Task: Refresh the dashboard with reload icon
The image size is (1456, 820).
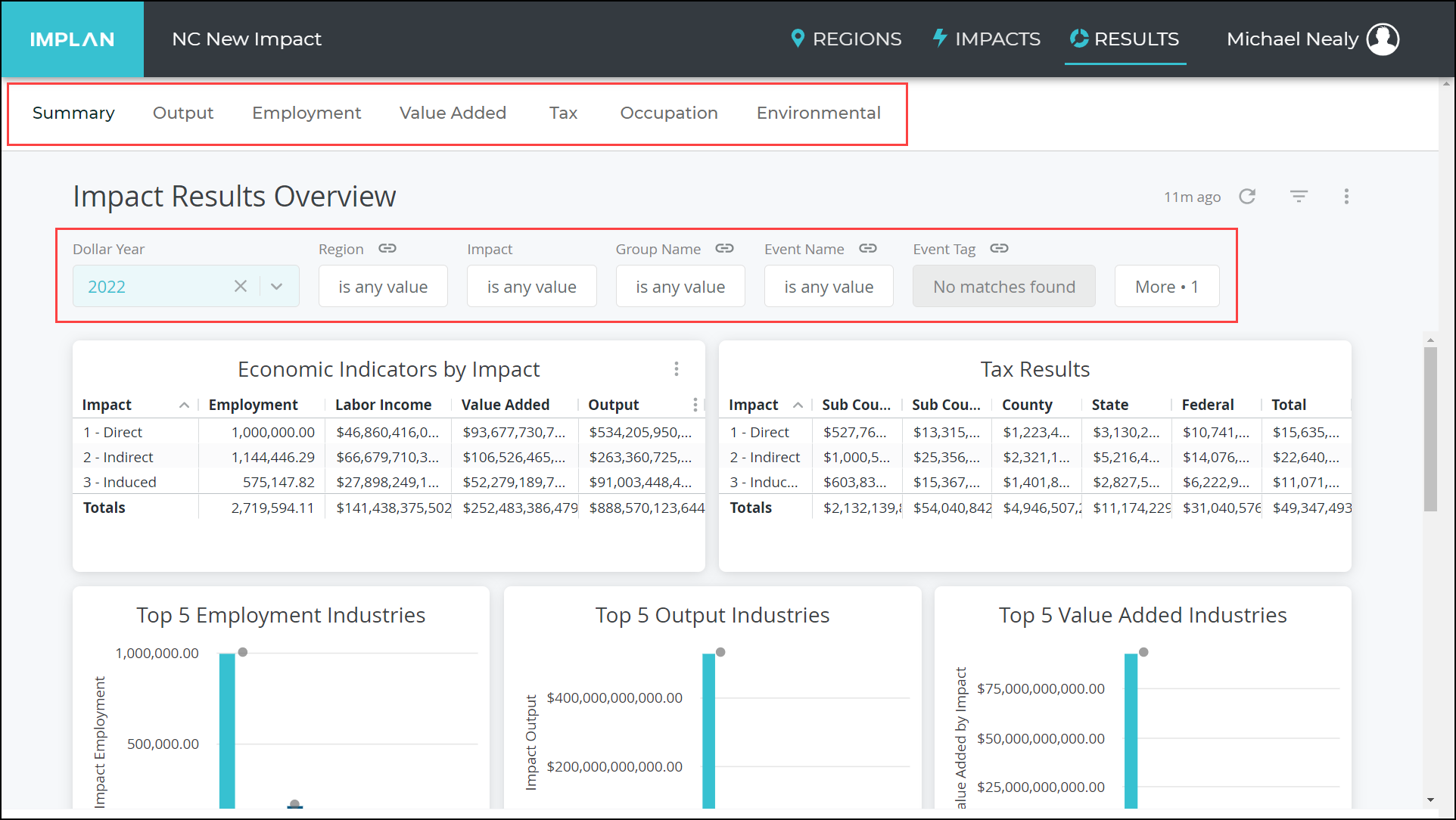Action: point(1247,197)
